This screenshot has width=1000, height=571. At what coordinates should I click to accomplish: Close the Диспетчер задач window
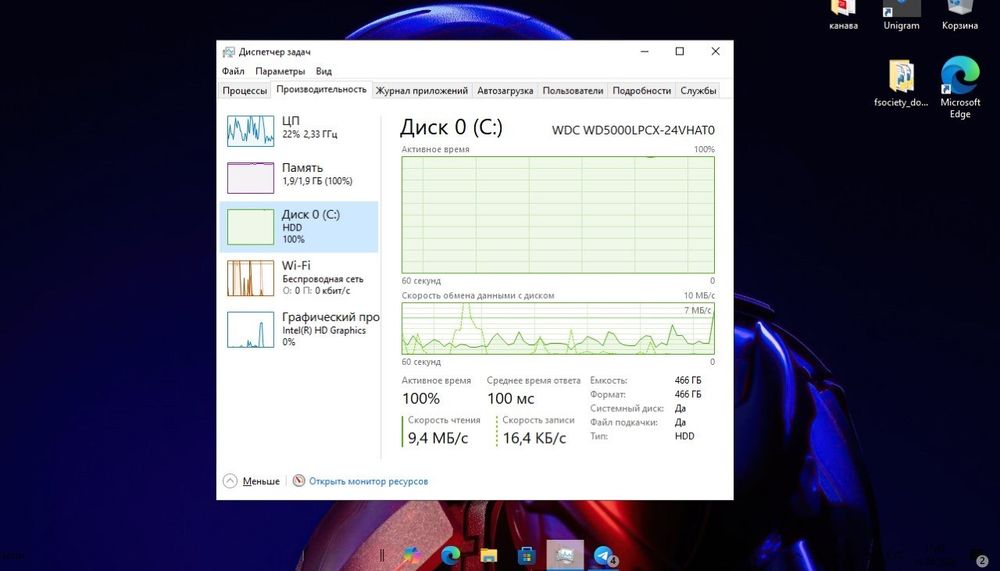point(716,52)
